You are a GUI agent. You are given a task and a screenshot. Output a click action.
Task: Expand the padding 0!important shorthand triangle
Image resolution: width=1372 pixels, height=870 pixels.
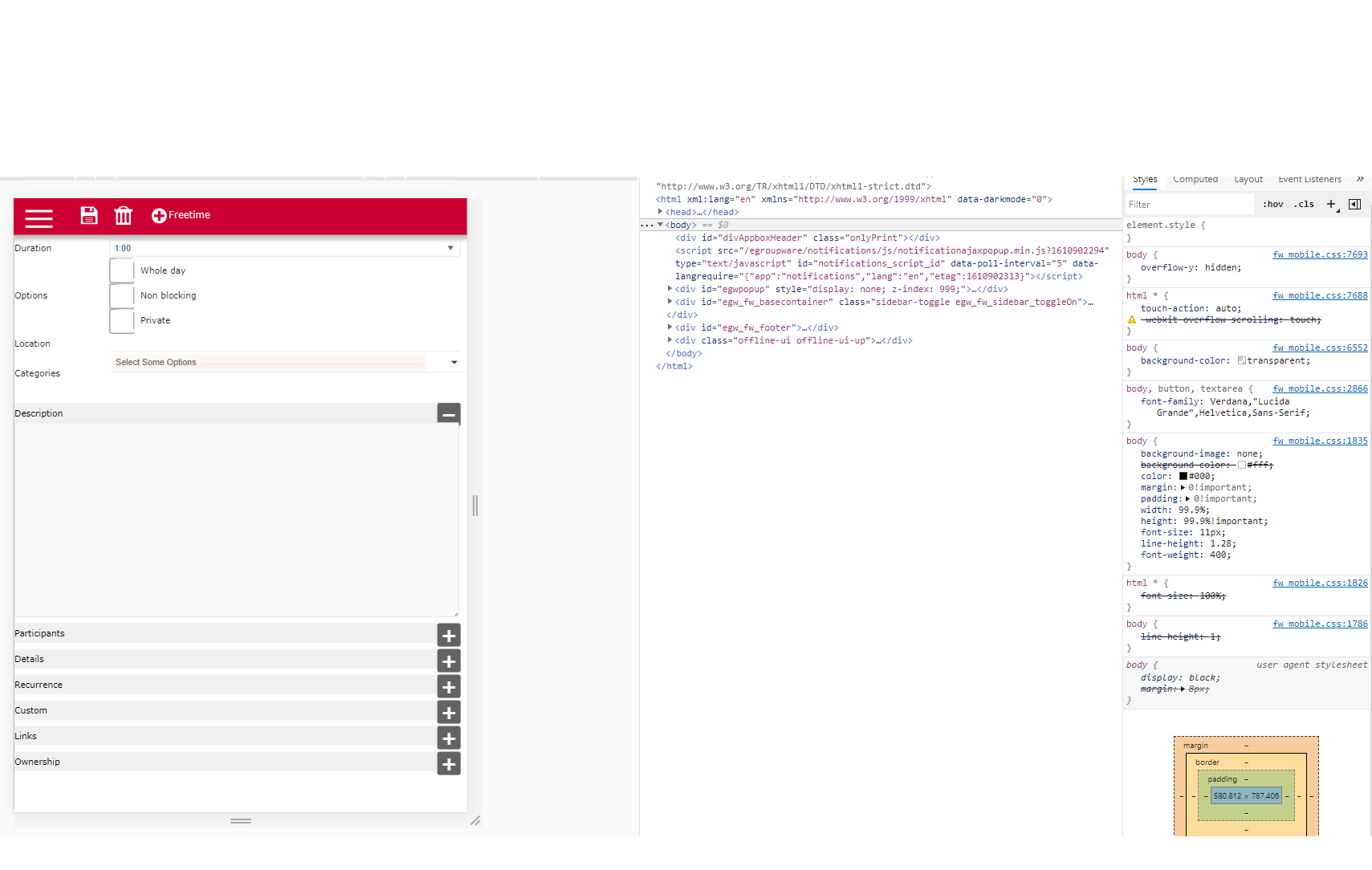(1188, 499)
